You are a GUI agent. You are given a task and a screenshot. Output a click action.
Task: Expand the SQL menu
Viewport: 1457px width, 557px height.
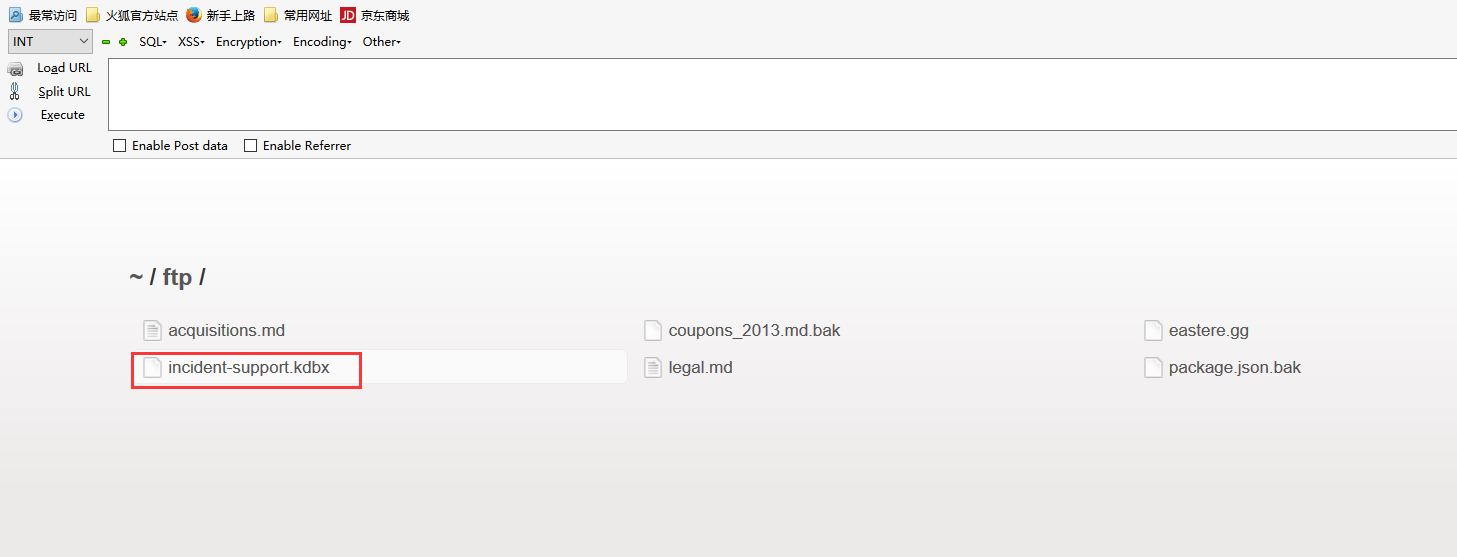pyautogui.click(x=153, y=42)
